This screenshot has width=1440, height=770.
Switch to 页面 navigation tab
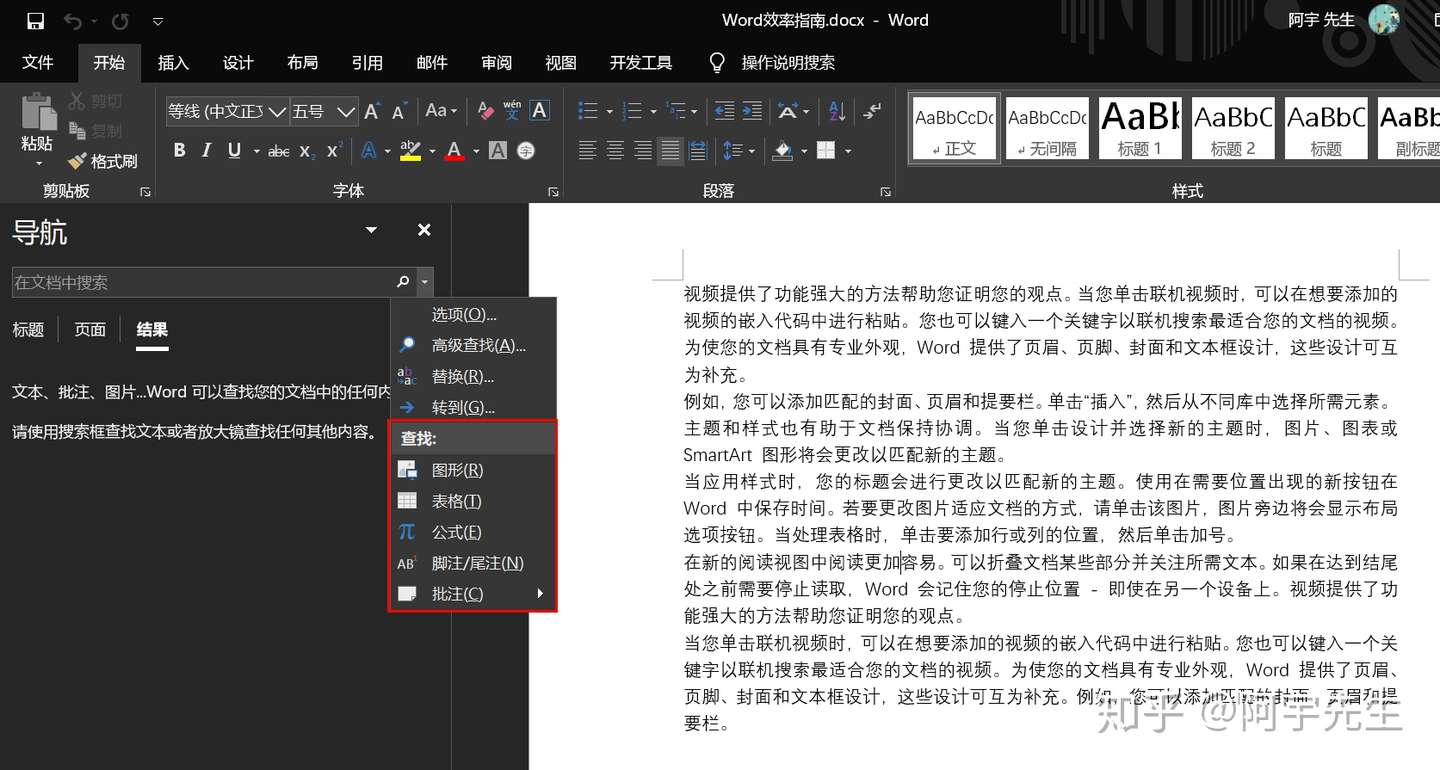pos(90,329)
